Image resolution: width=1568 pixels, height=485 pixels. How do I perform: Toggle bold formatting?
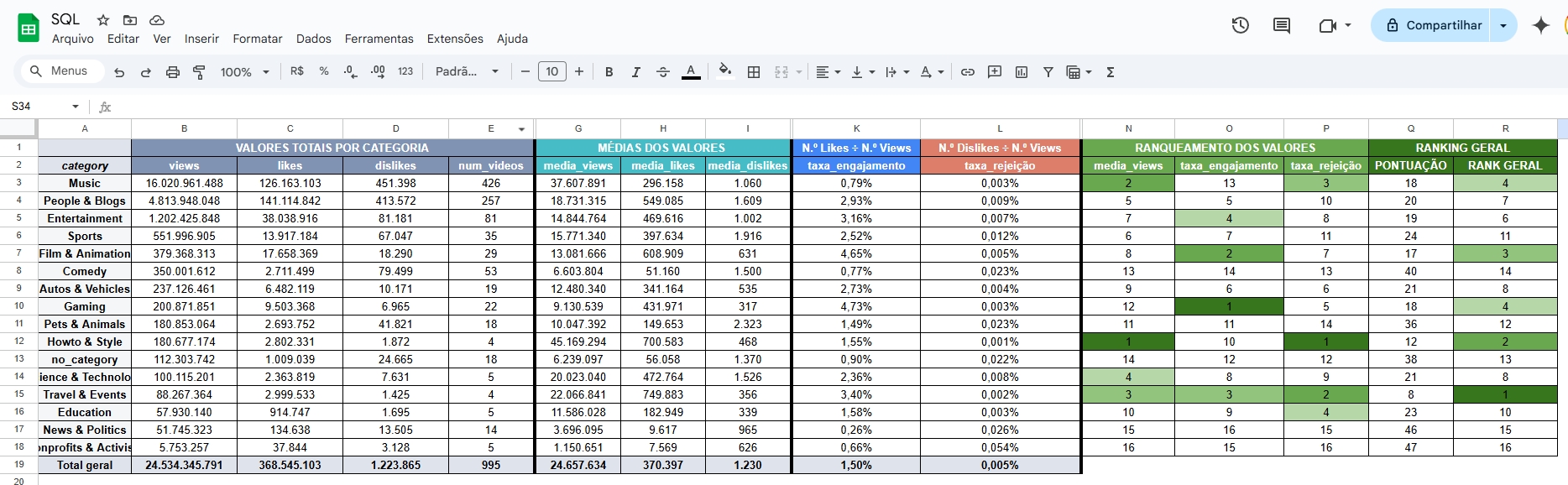609,72
